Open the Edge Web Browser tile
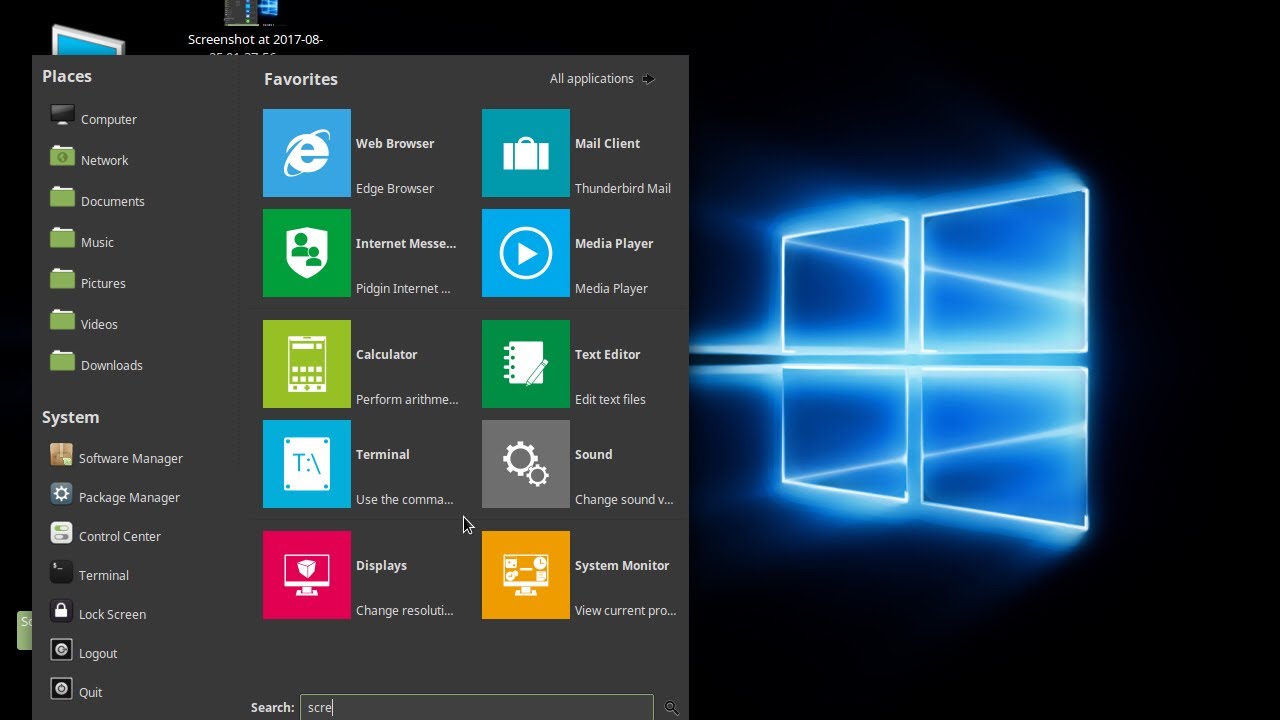The width and height of the screenshot is (1280, 720). (x=307, y=153)
